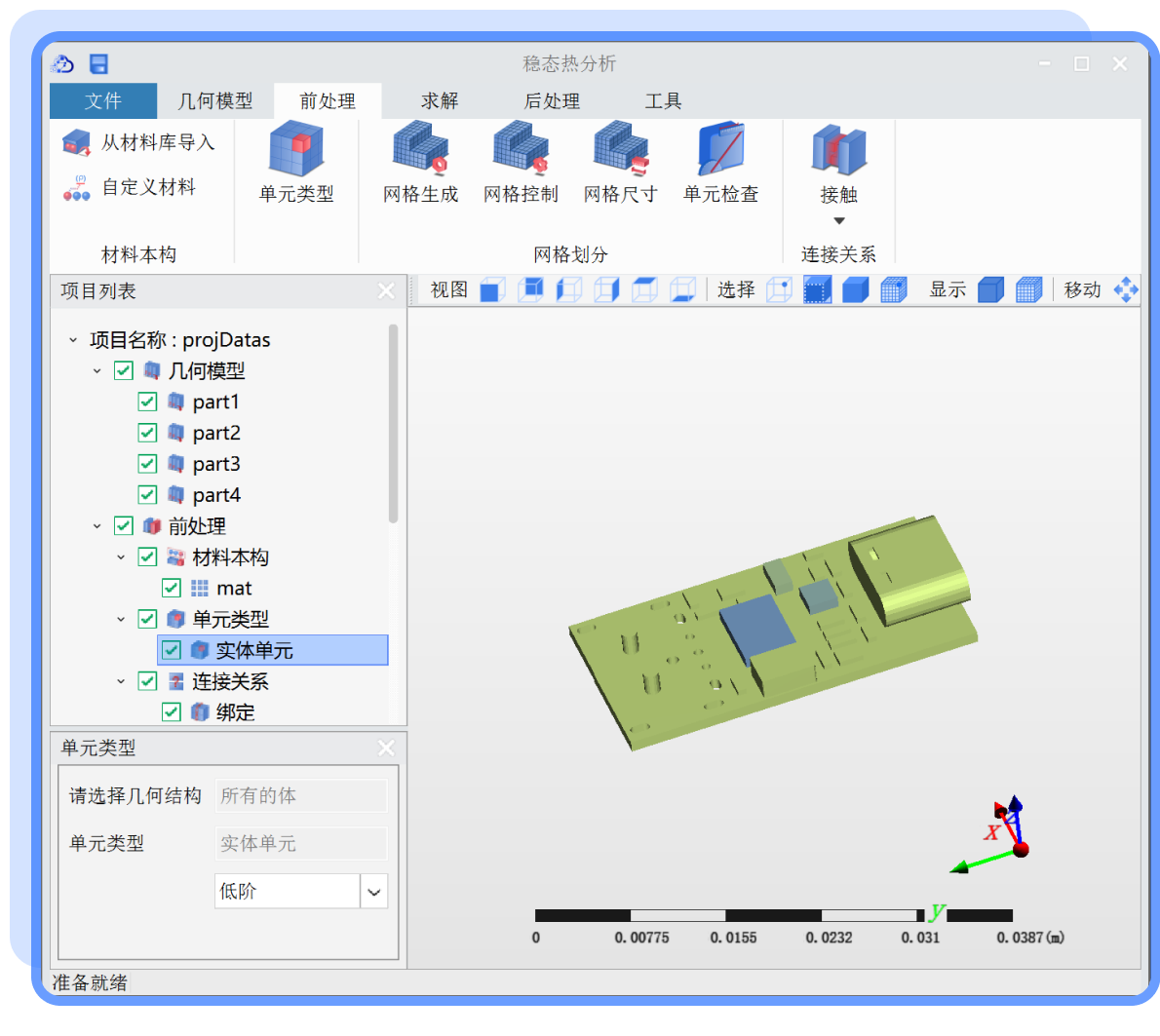Viewport: 1160px width, 1036px height.
Task: Collapse the 单元类型 tree node
Action: tap(121, 619)
